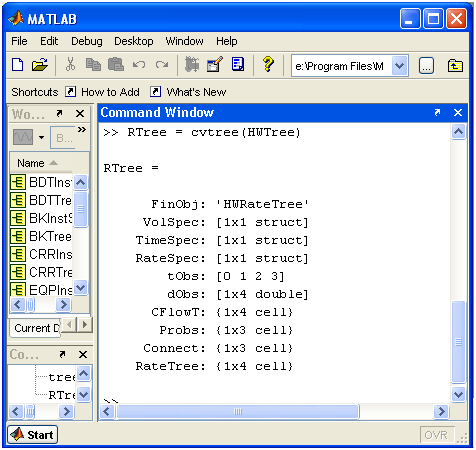This screenshot has height=450, width=476.
Task: Paste with the clipboard icon
Action: point(116,64)
